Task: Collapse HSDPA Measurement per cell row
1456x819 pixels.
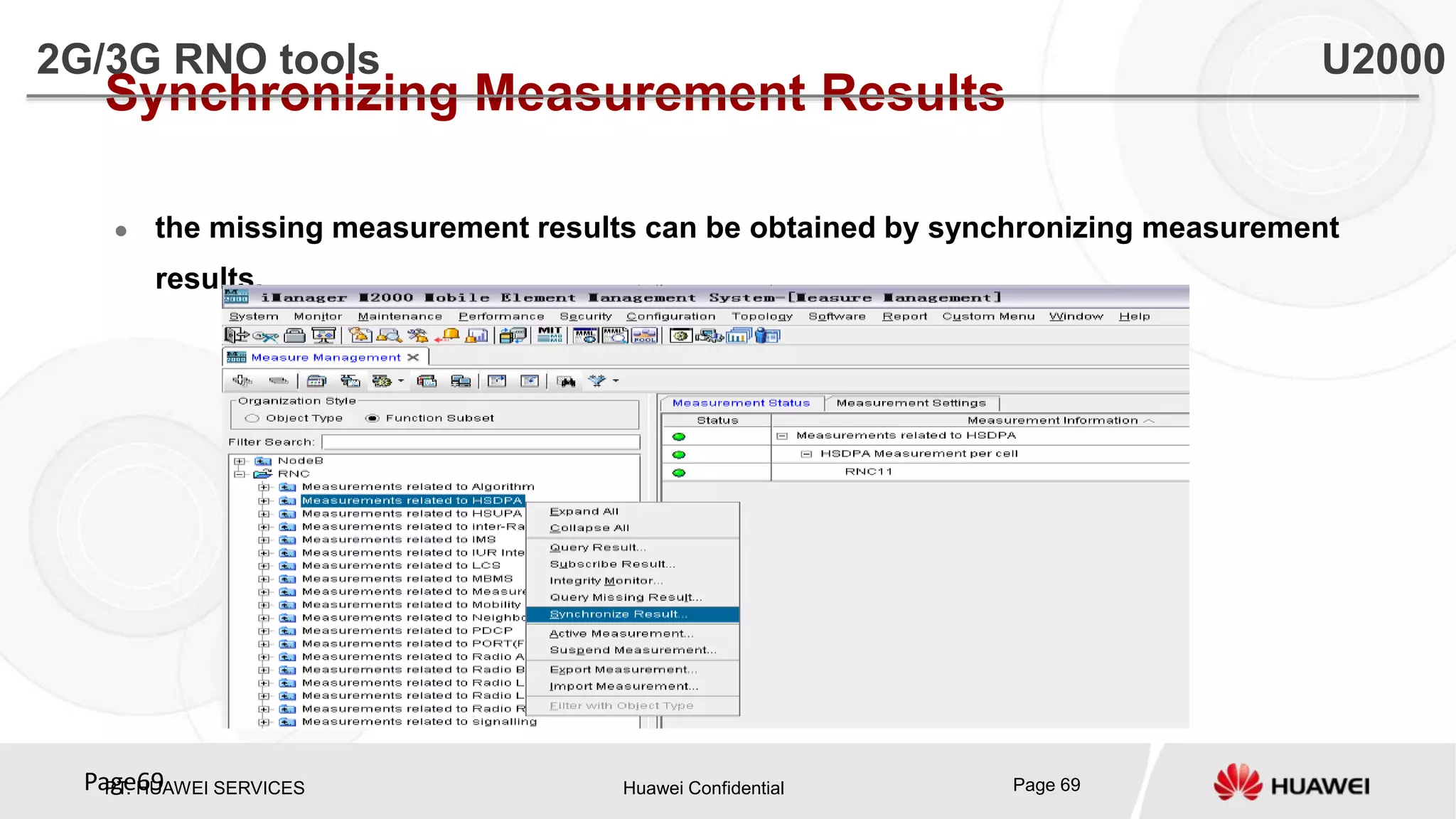Action: pyautogui.click(x=806, y=454)
